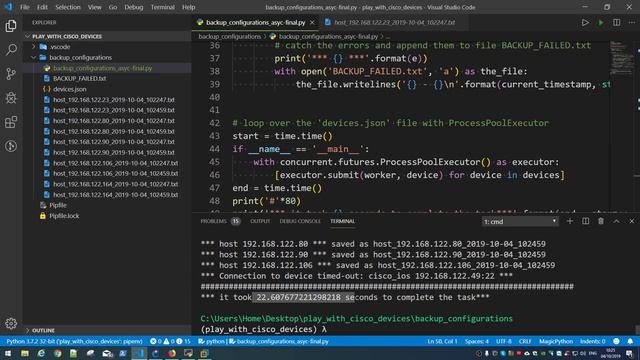Image resolution: width=640 pixels, height=360 pixels.
Task: Change indentation via 'Spaces: 4'
Action: pyautogui.click(x=476, y=341)
